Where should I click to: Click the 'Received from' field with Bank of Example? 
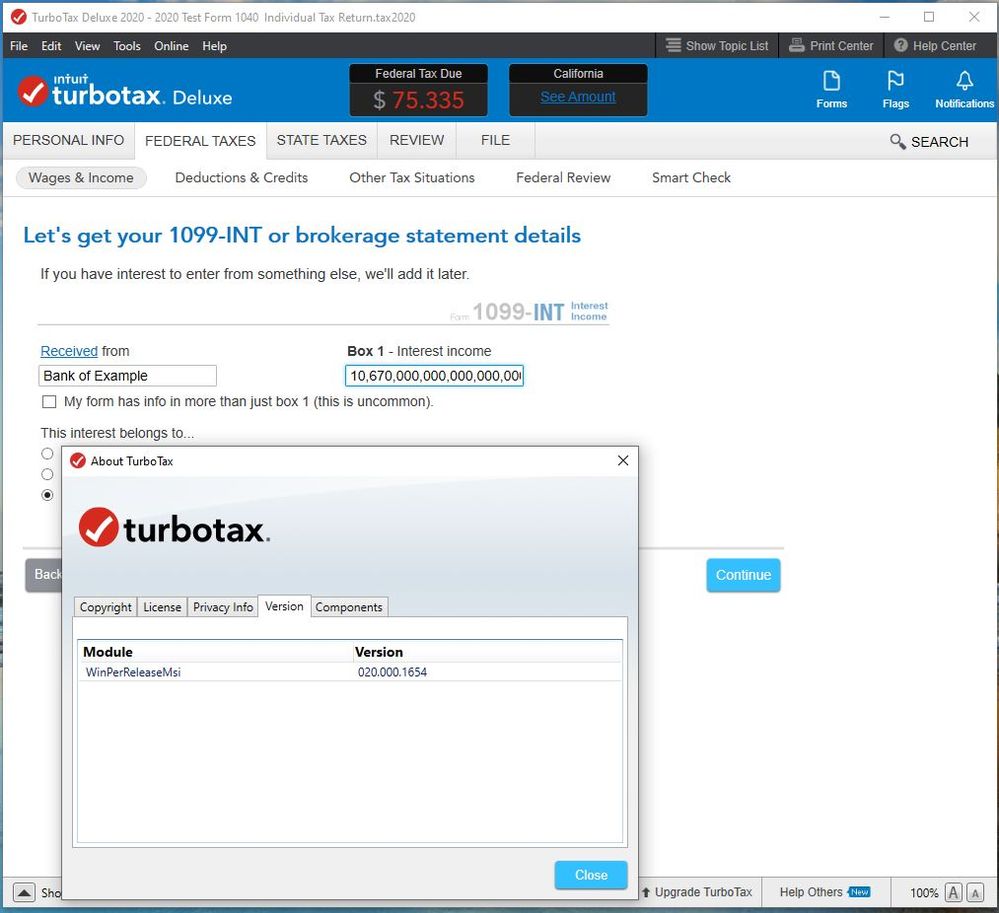point(127,376)
